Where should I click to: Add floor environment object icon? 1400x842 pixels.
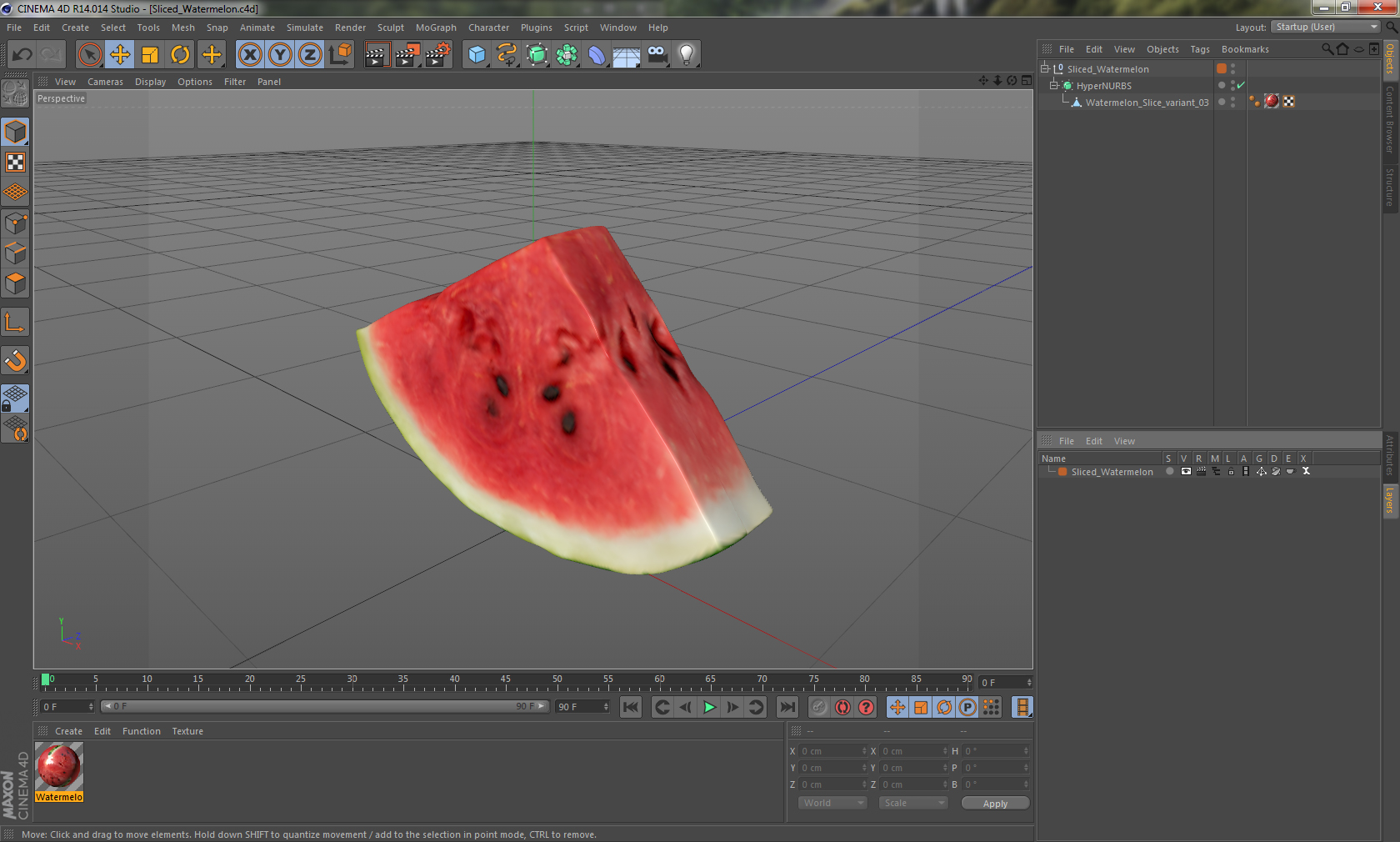(x=627, y=55)
